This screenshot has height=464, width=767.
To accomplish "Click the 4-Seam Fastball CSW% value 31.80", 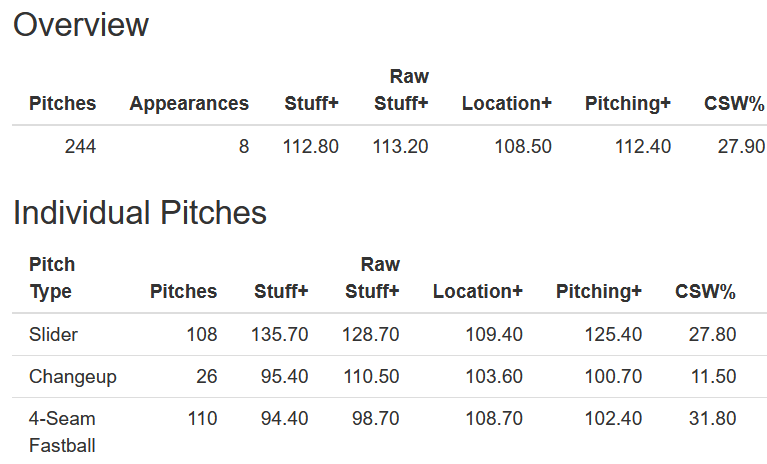I will click(x=712, y=419).
